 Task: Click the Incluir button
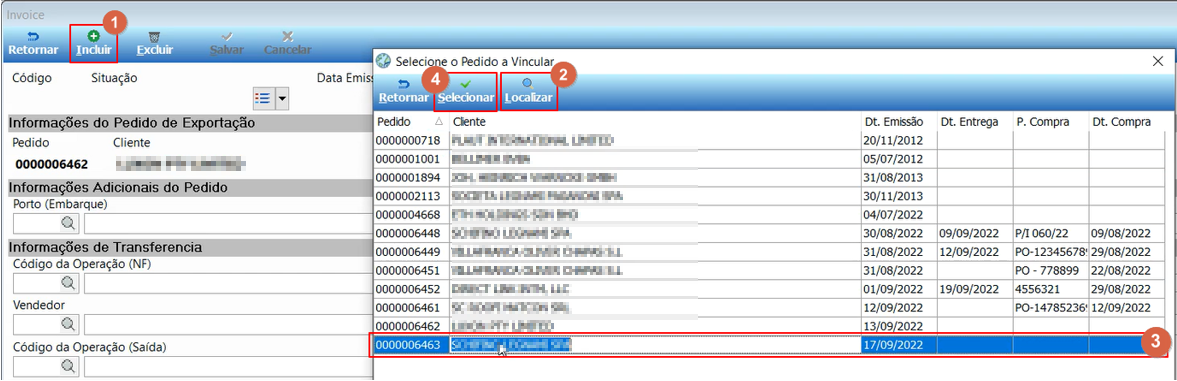point(94,44)
